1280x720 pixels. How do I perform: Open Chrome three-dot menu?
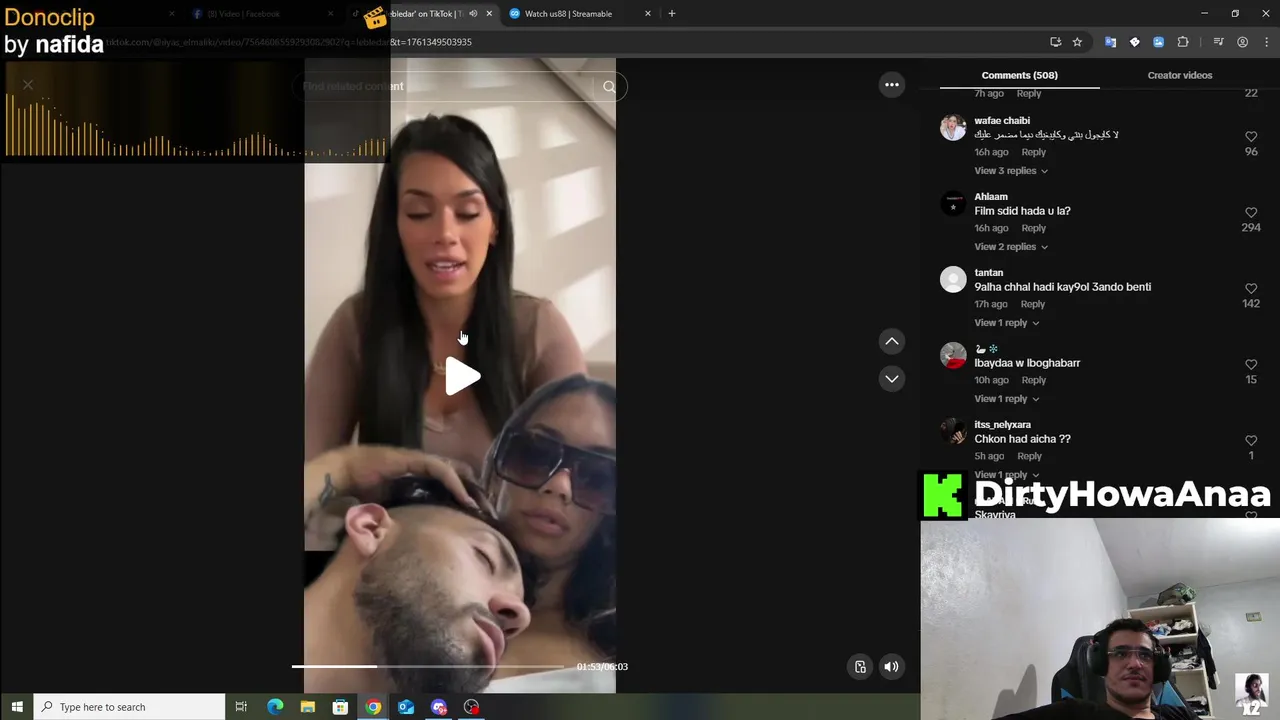pyautogui.click(x=1265, y=42)
